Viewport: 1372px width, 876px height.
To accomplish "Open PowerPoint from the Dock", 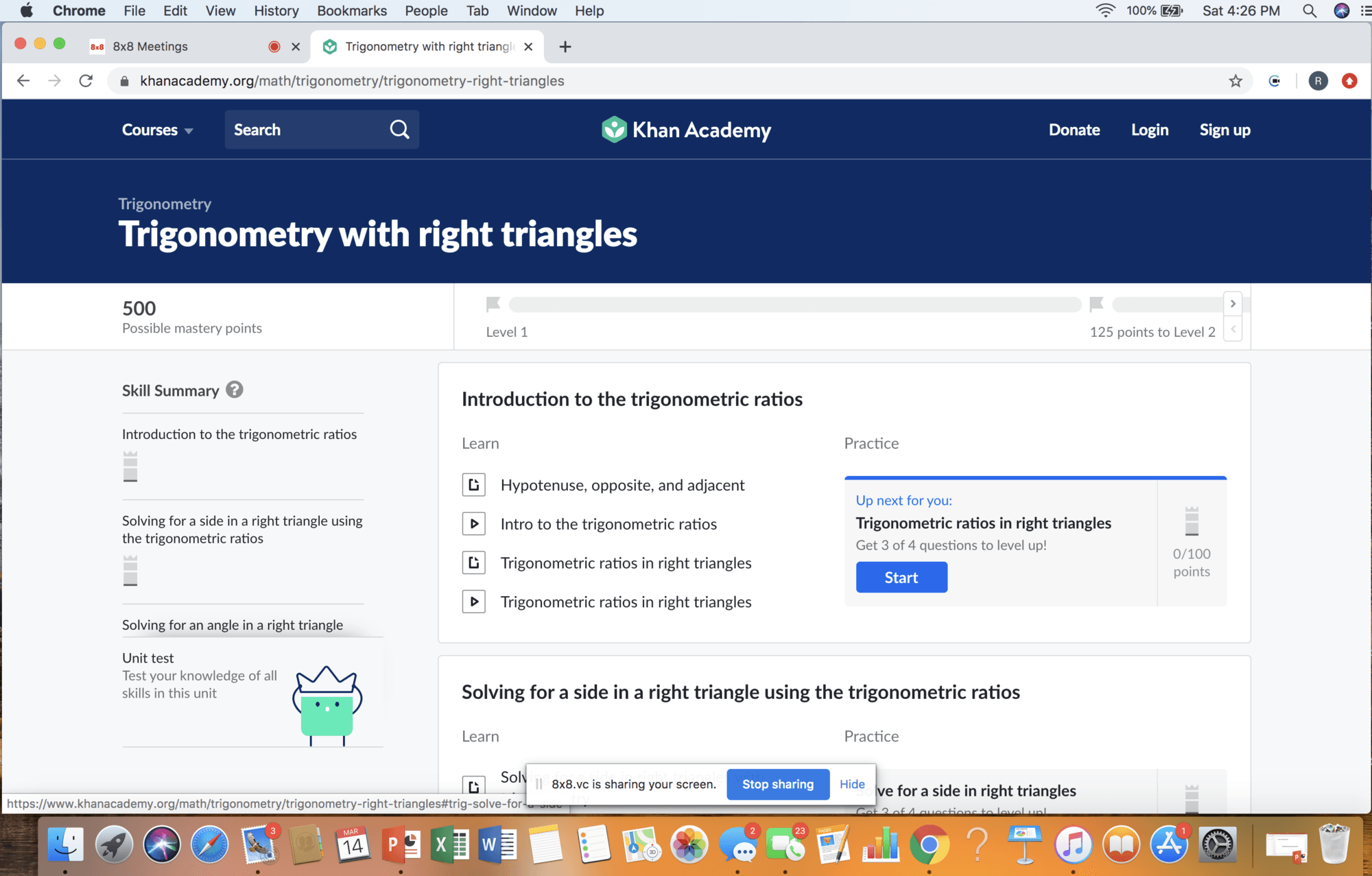I will tap(401, 844).
